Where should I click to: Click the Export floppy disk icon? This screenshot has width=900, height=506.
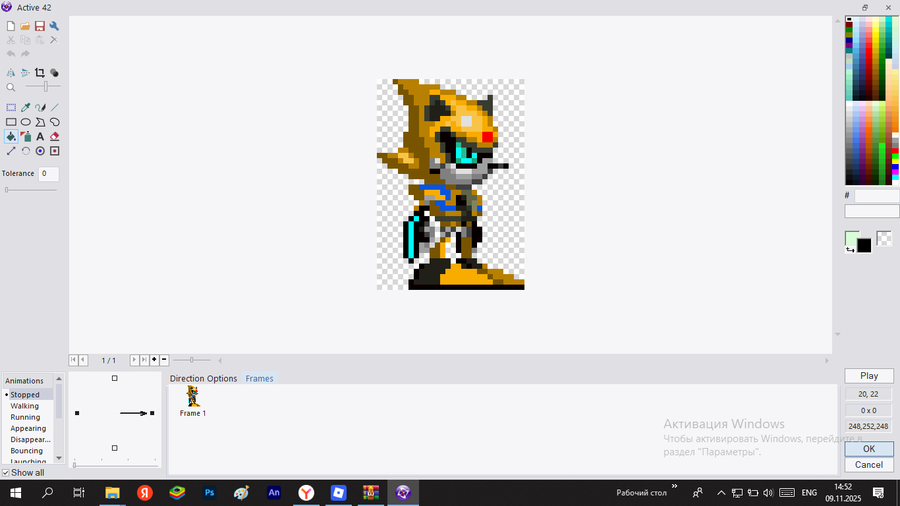pyautogui.click(x=40, y=26)
